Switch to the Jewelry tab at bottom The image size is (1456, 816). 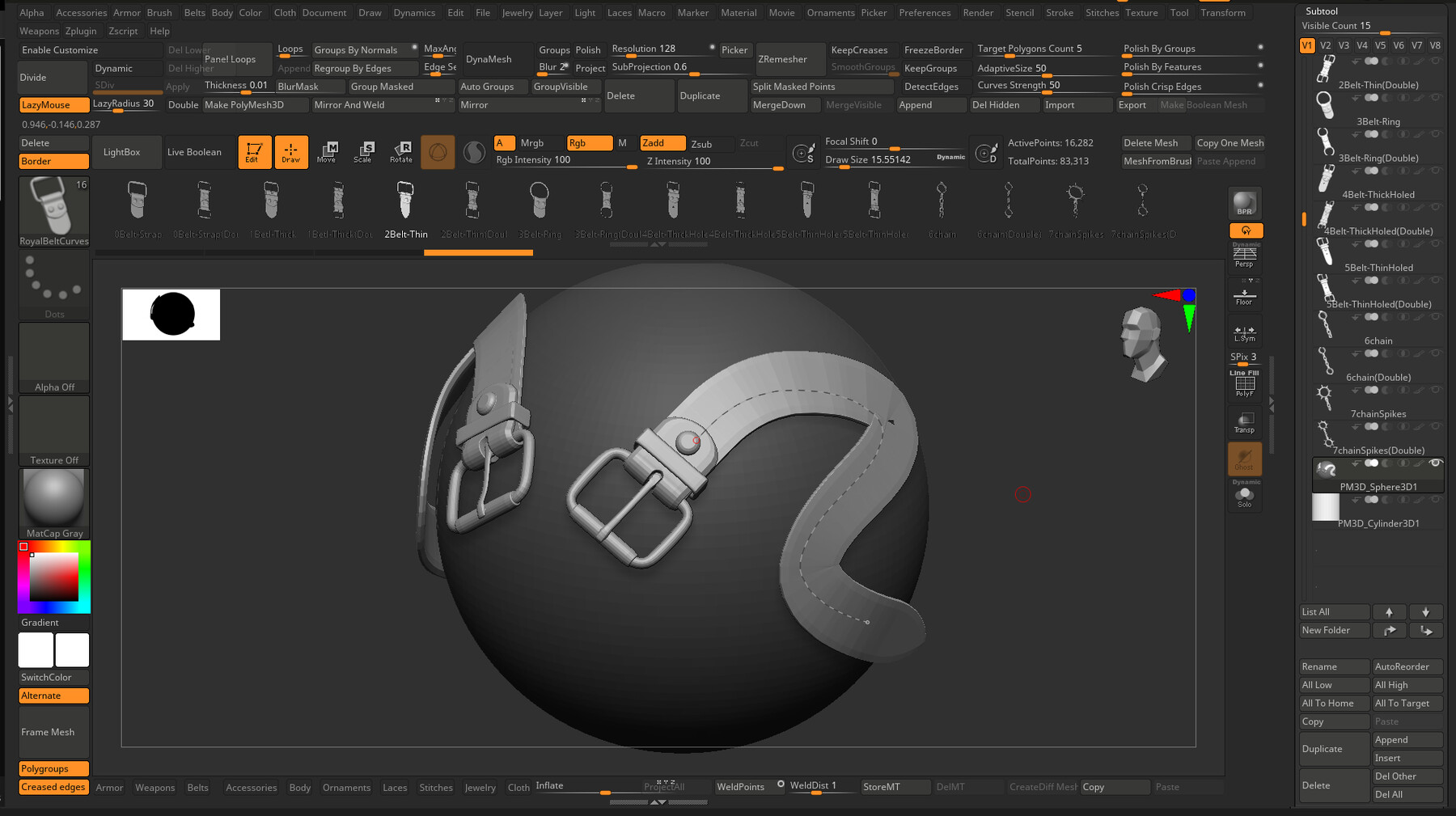pos(480,788)
